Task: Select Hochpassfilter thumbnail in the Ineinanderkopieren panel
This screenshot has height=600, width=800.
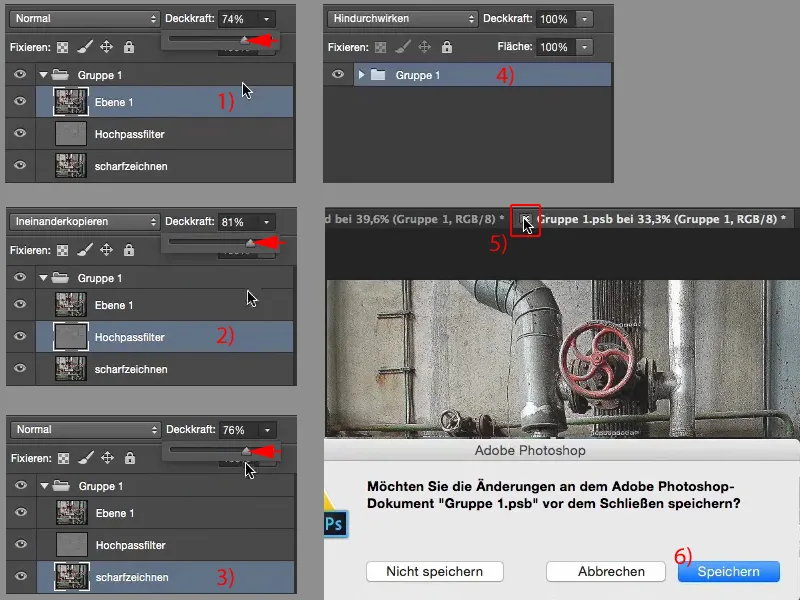Action: tap(71, 337)
